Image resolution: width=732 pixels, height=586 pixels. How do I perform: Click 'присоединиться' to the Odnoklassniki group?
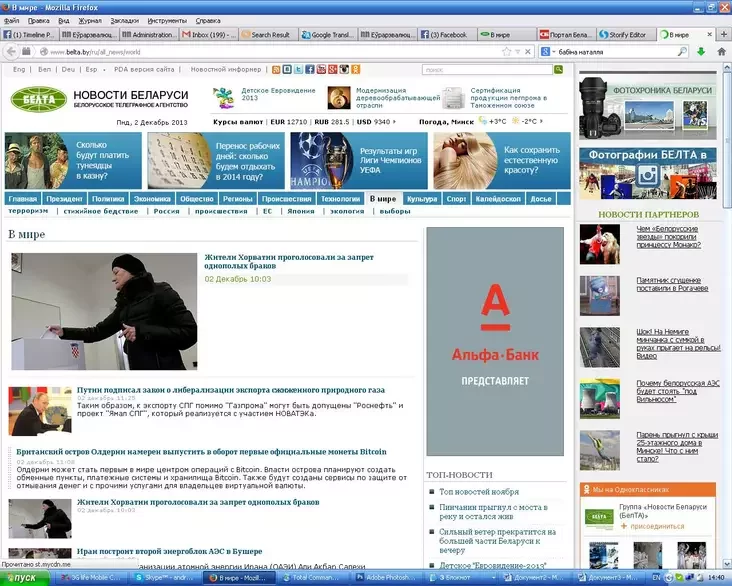click(x=657, y=526)
